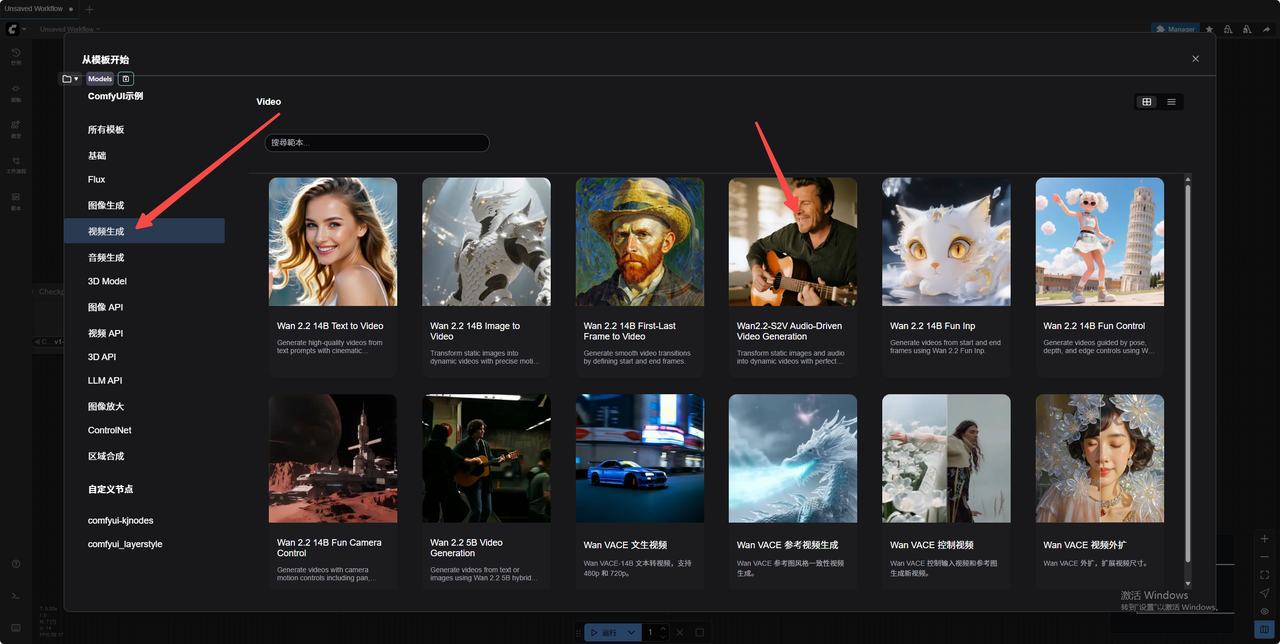Open the 3D API category
The height and width of the screenshot is (644, 1280).
pos(144,357)
